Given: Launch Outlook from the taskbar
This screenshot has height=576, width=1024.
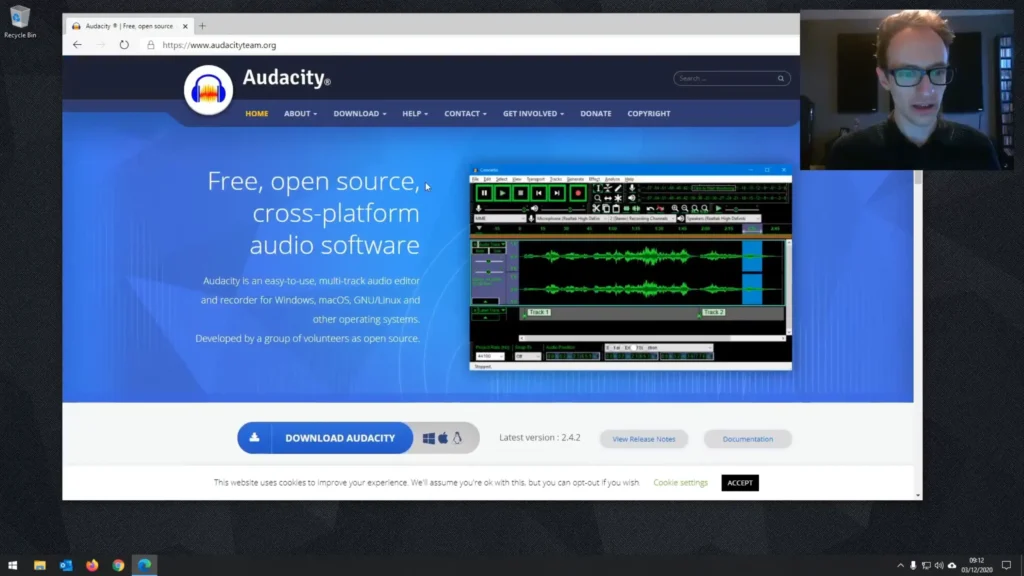Looking at the screenshot, I should click(66, 565).
